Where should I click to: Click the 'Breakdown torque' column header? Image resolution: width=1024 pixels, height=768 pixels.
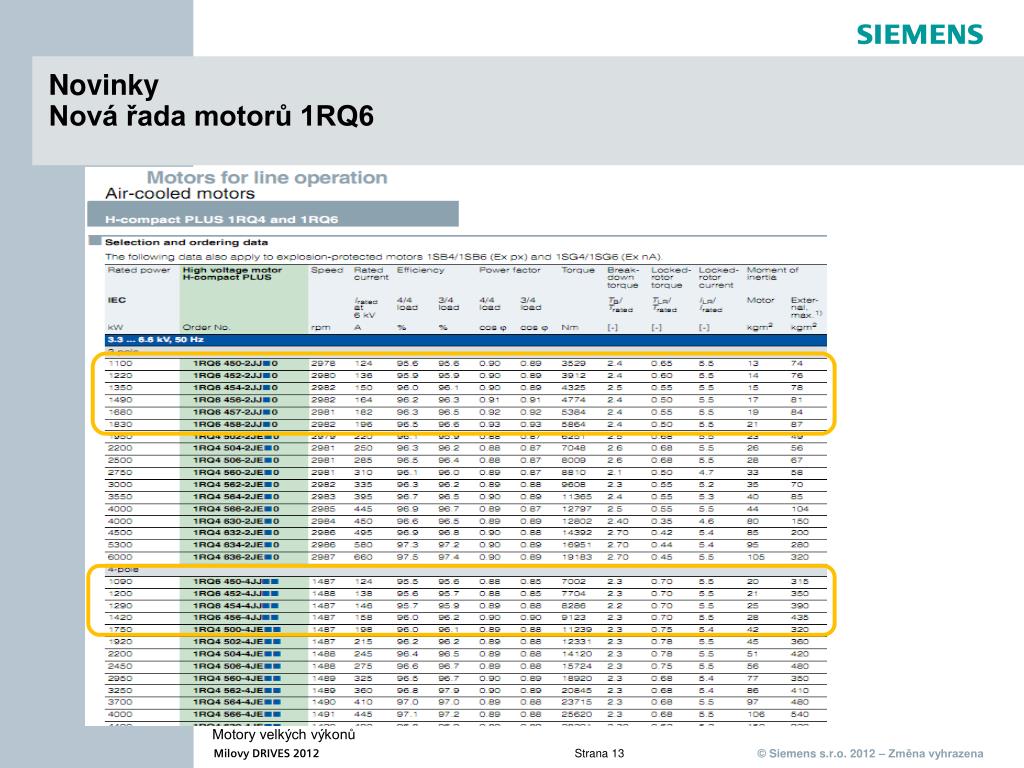(622, 278)
